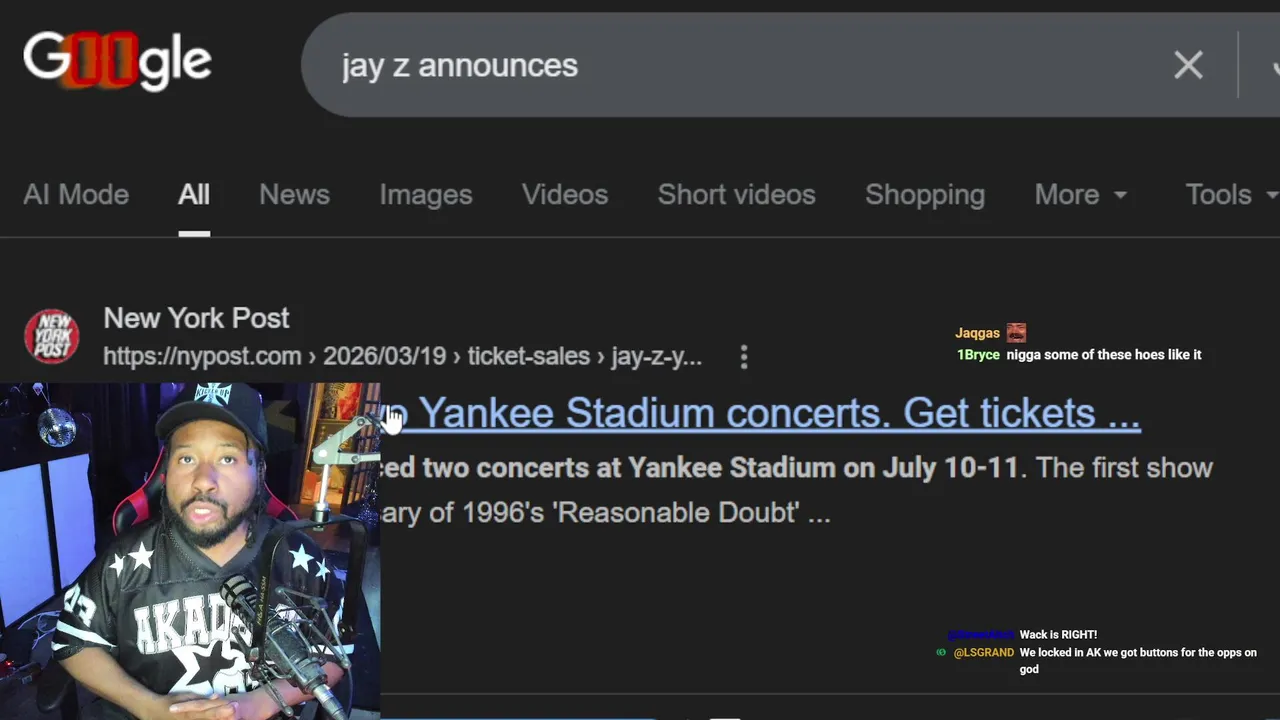Click the green badge beside @LSGRAND
The image size is (1280, 720).
(x=941, y=652)
